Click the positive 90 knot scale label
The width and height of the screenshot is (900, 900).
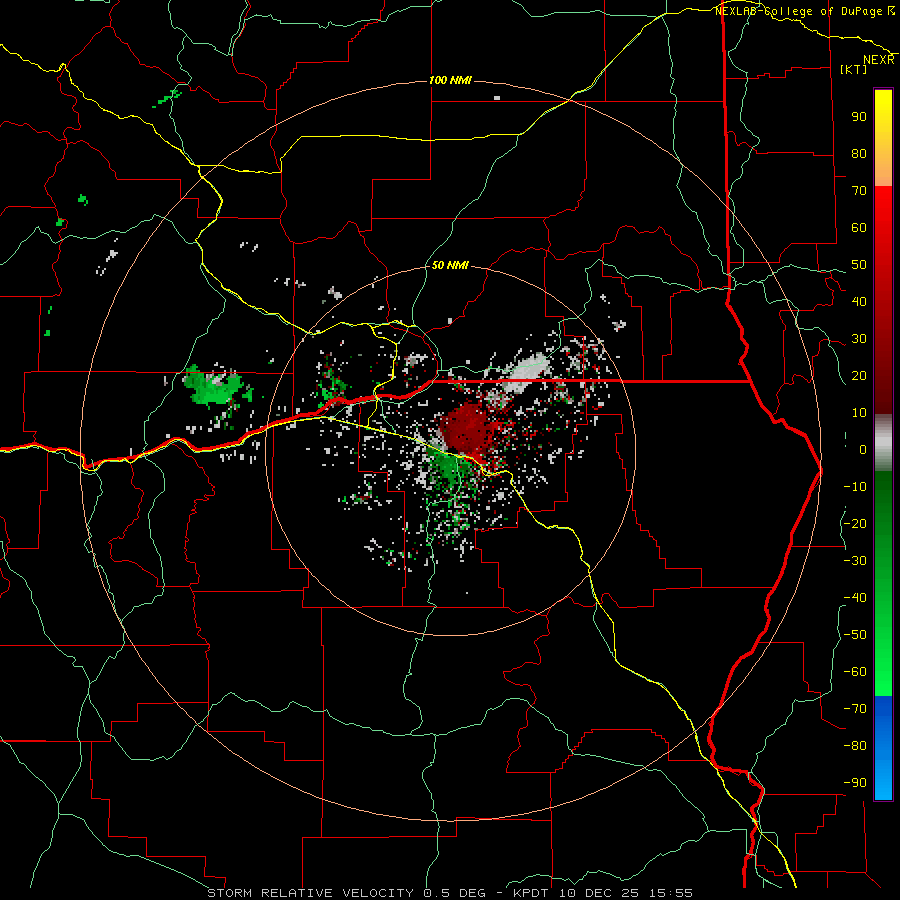859,117
